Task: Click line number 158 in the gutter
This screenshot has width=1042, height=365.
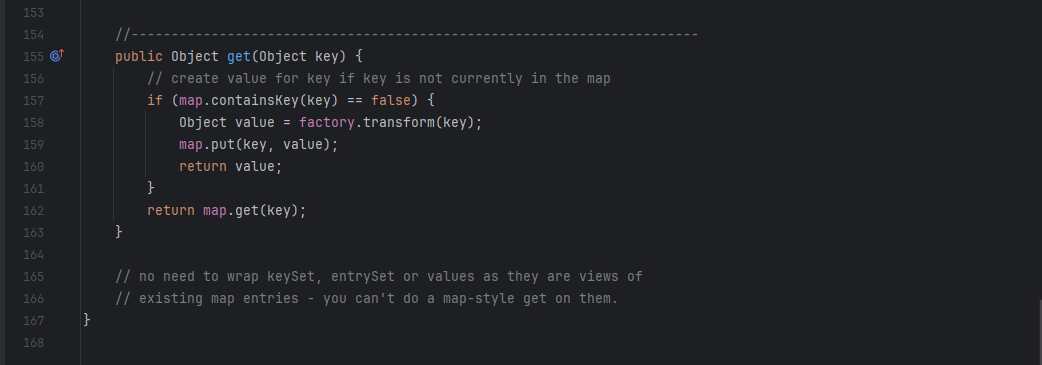Action: pyautogui.click(x=33, y=122)
